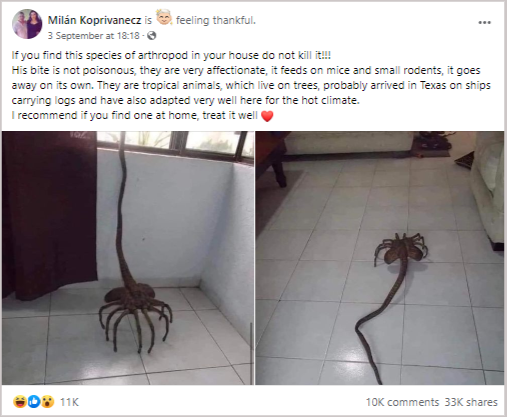
Task: Open the 3 September at 18:18 timestamp
Action: [x=93, y=35]
